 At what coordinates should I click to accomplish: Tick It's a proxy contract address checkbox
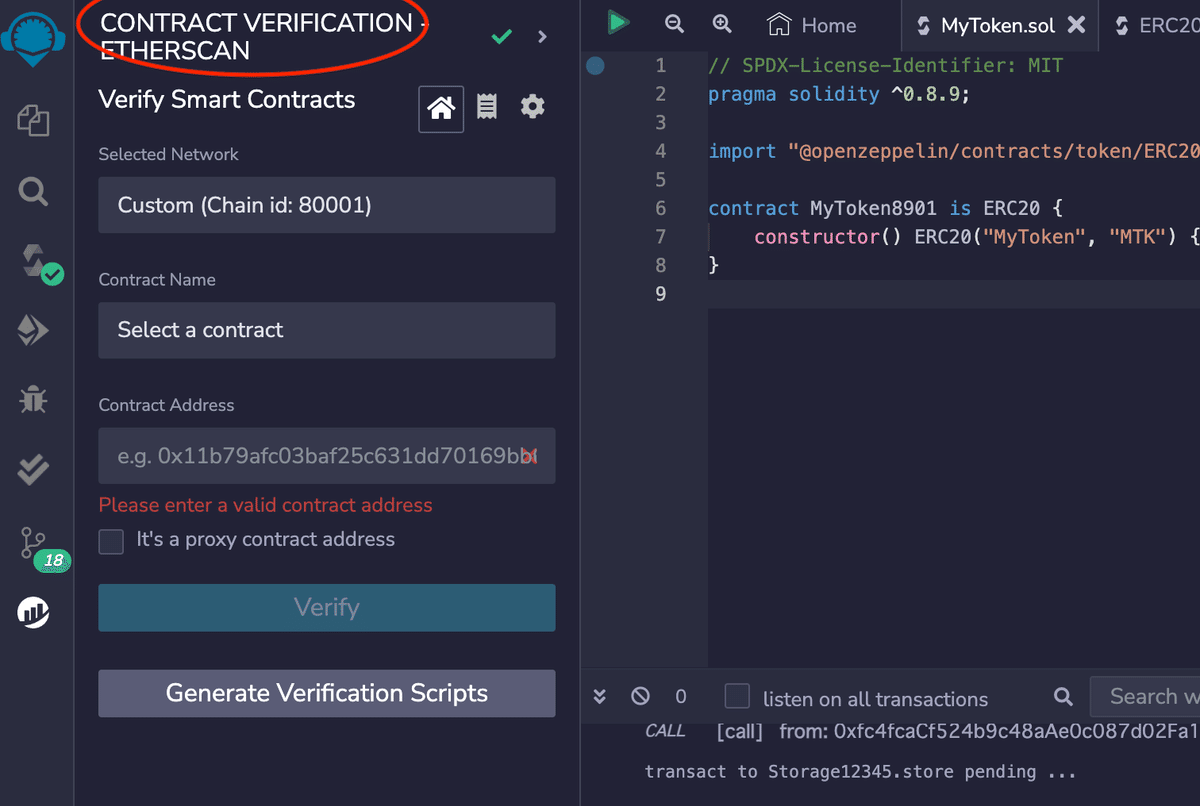(x=111, y=541)
